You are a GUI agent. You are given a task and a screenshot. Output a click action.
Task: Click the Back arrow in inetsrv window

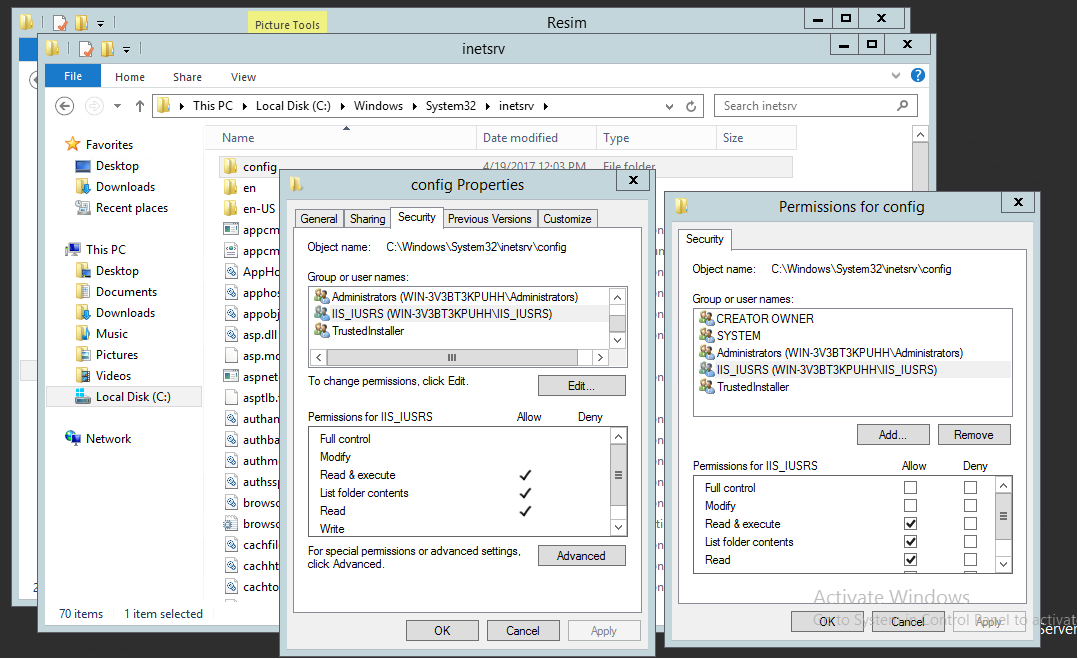(65, 106)
